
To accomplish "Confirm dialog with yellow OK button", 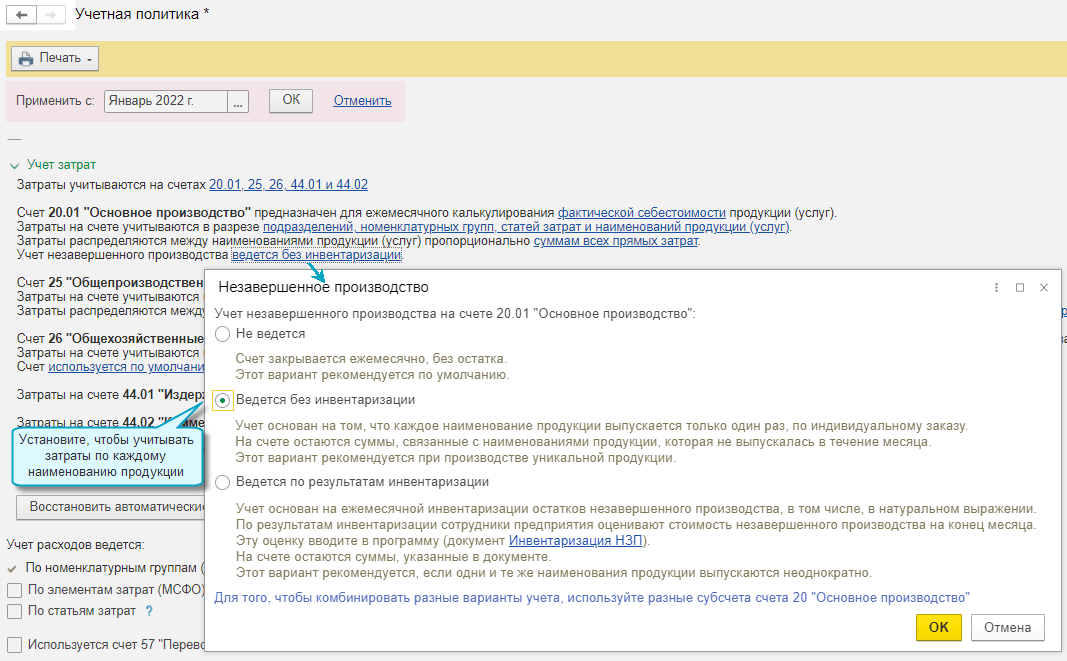I will [x=938, y=627].
